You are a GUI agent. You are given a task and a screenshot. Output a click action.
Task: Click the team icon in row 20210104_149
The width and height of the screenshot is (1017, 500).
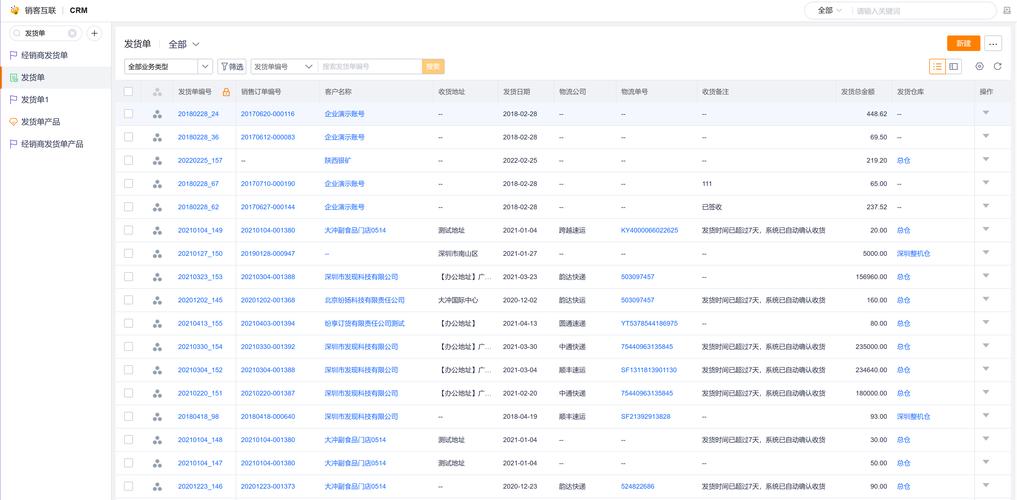(157, 230)
